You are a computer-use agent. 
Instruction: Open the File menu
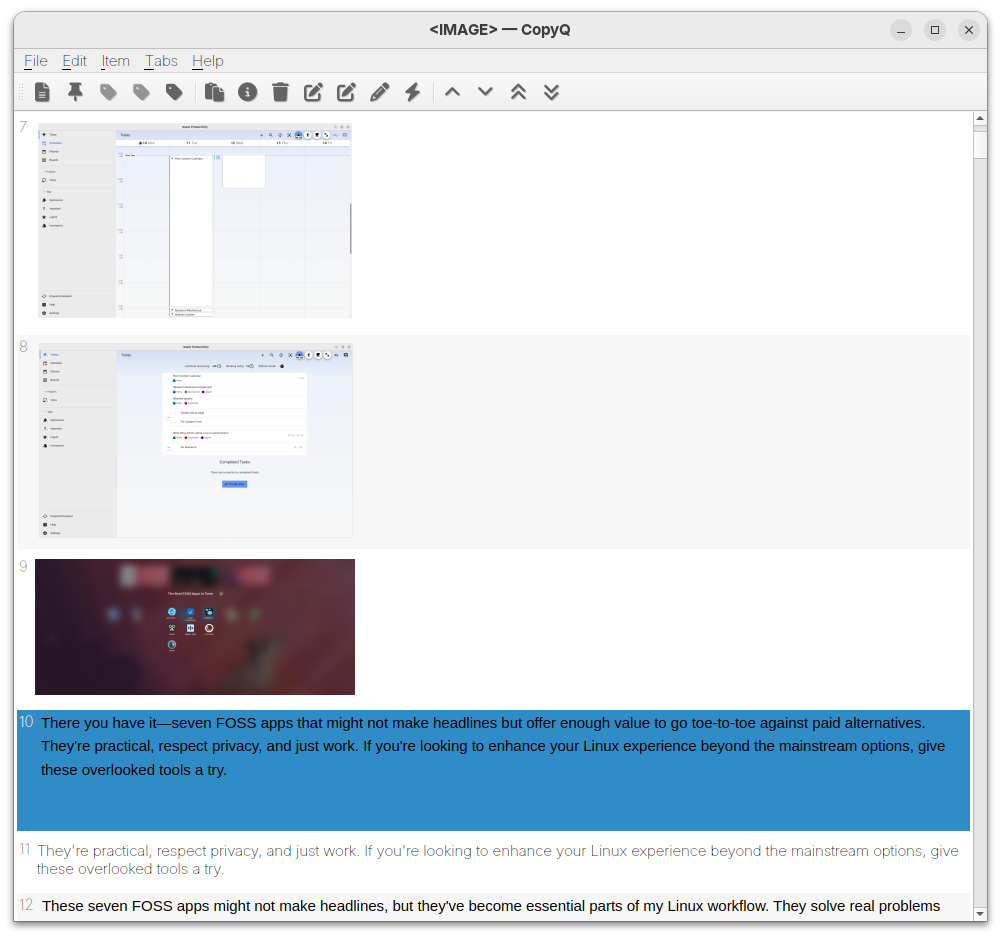(x=36, y=61)
